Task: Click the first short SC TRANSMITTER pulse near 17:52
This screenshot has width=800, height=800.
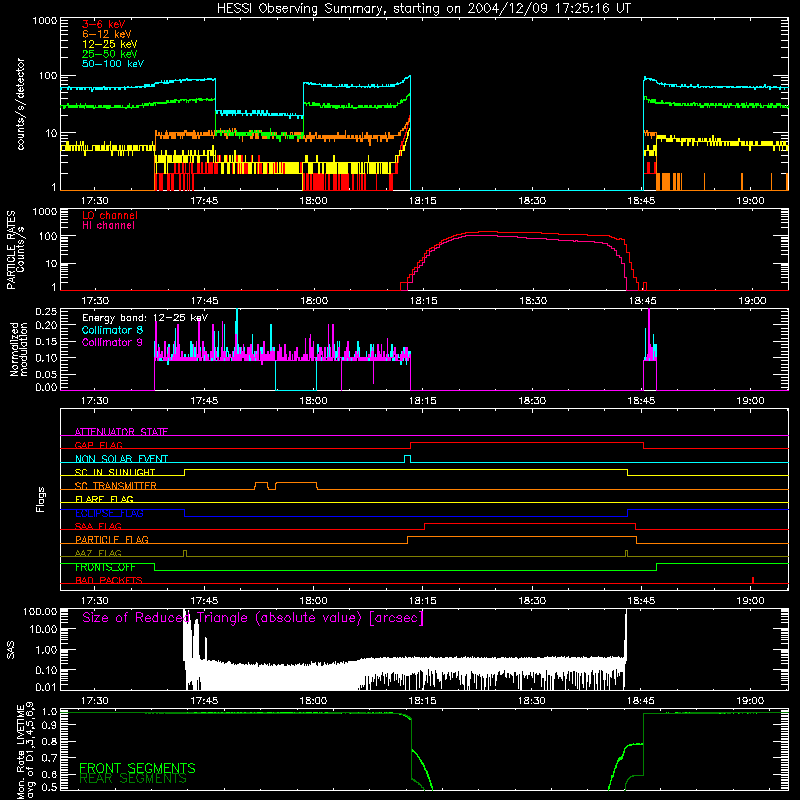Action: (261, 485)
